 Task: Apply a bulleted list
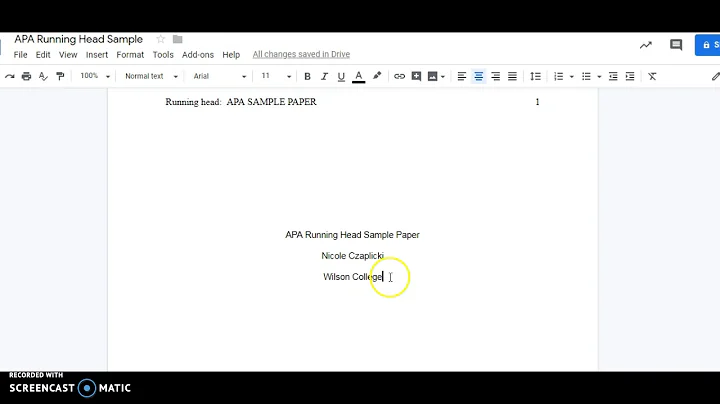[586, 77]
